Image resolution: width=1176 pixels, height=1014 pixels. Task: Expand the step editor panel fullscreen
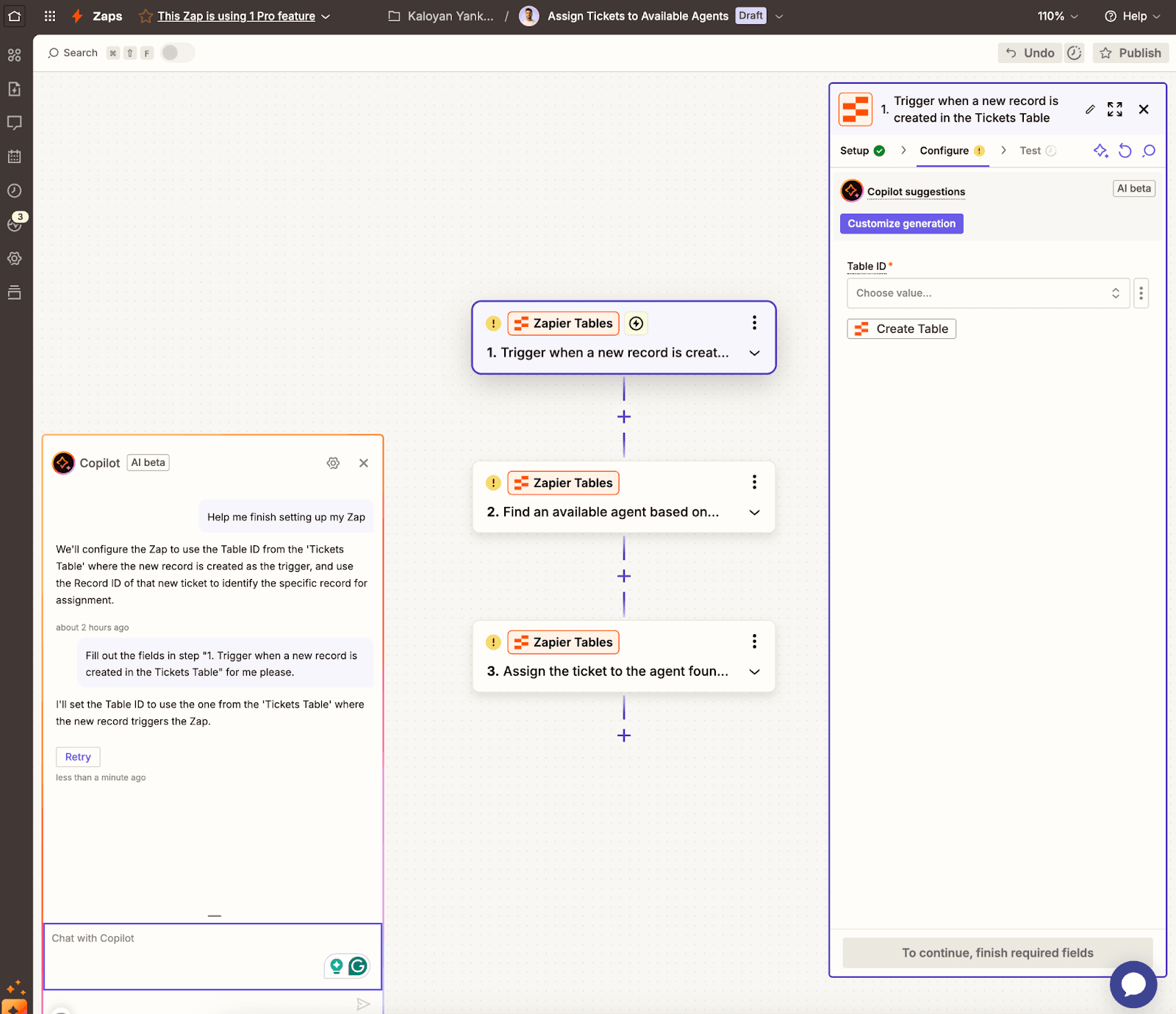(x=1115, y=109)
